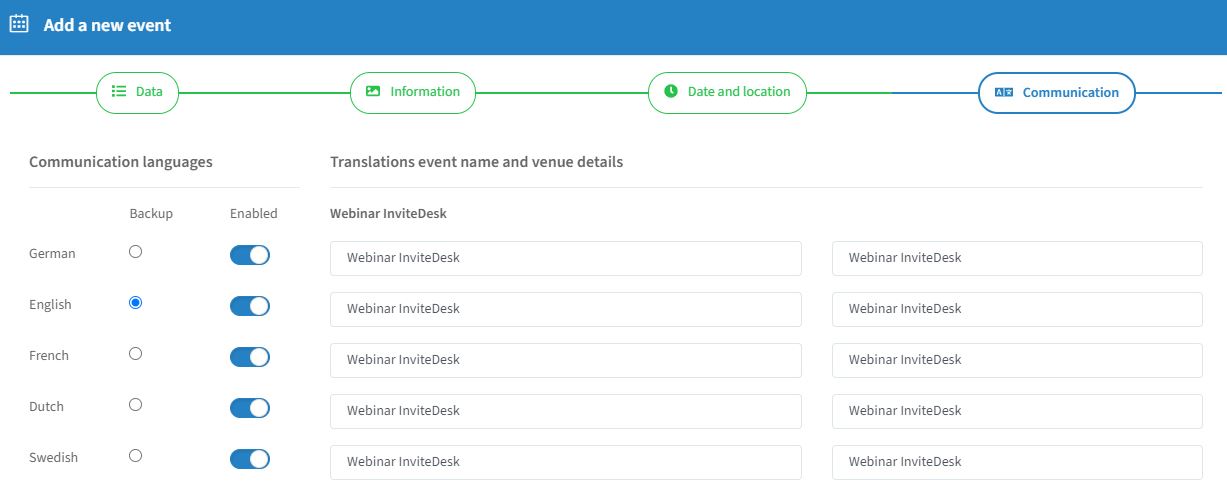Edit German event name translation field
The height and width of the screenshot is (495, 1227).
[x=566, y=258]
